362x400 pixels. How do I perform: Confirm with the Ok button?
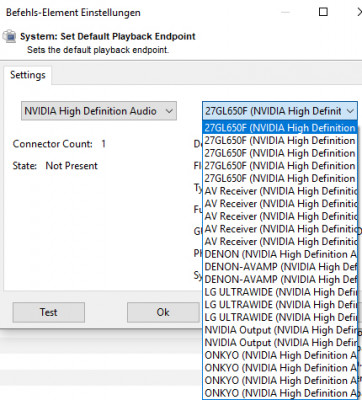coord(163,312)
